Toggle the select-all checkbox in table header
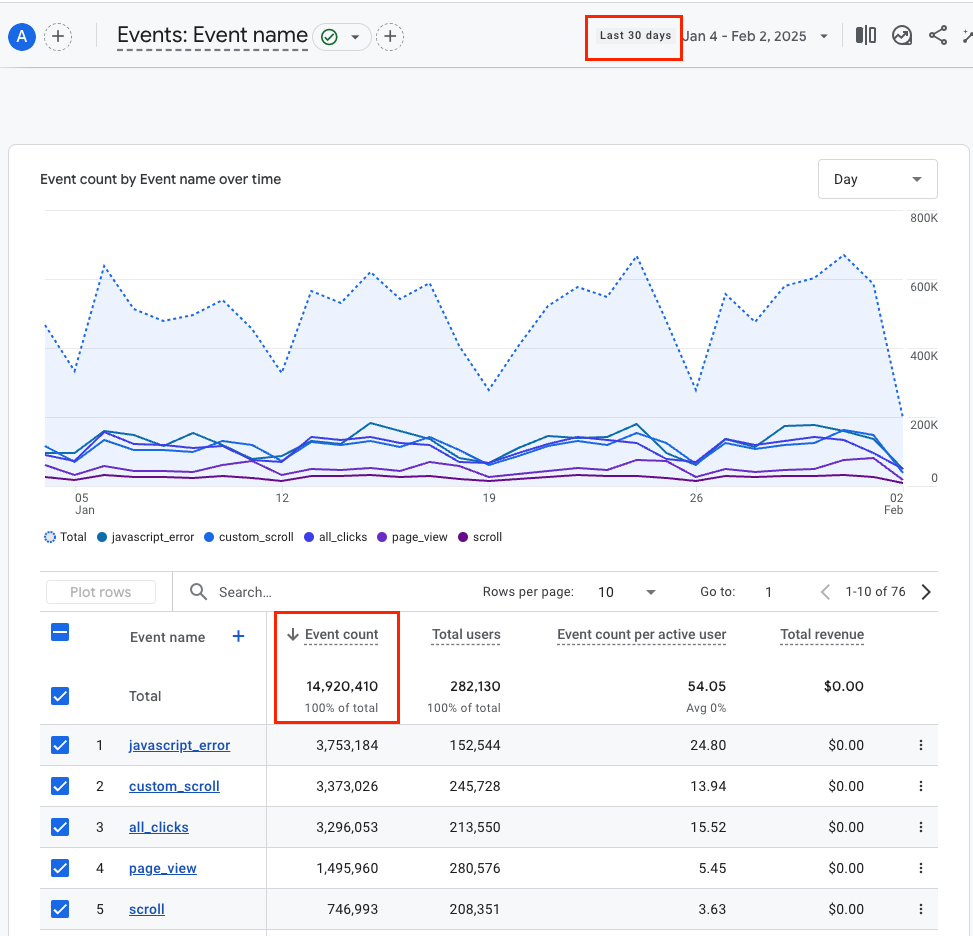The width and height of the screenshot is (973, 936). pyautogui.click(x=60, y=632)
